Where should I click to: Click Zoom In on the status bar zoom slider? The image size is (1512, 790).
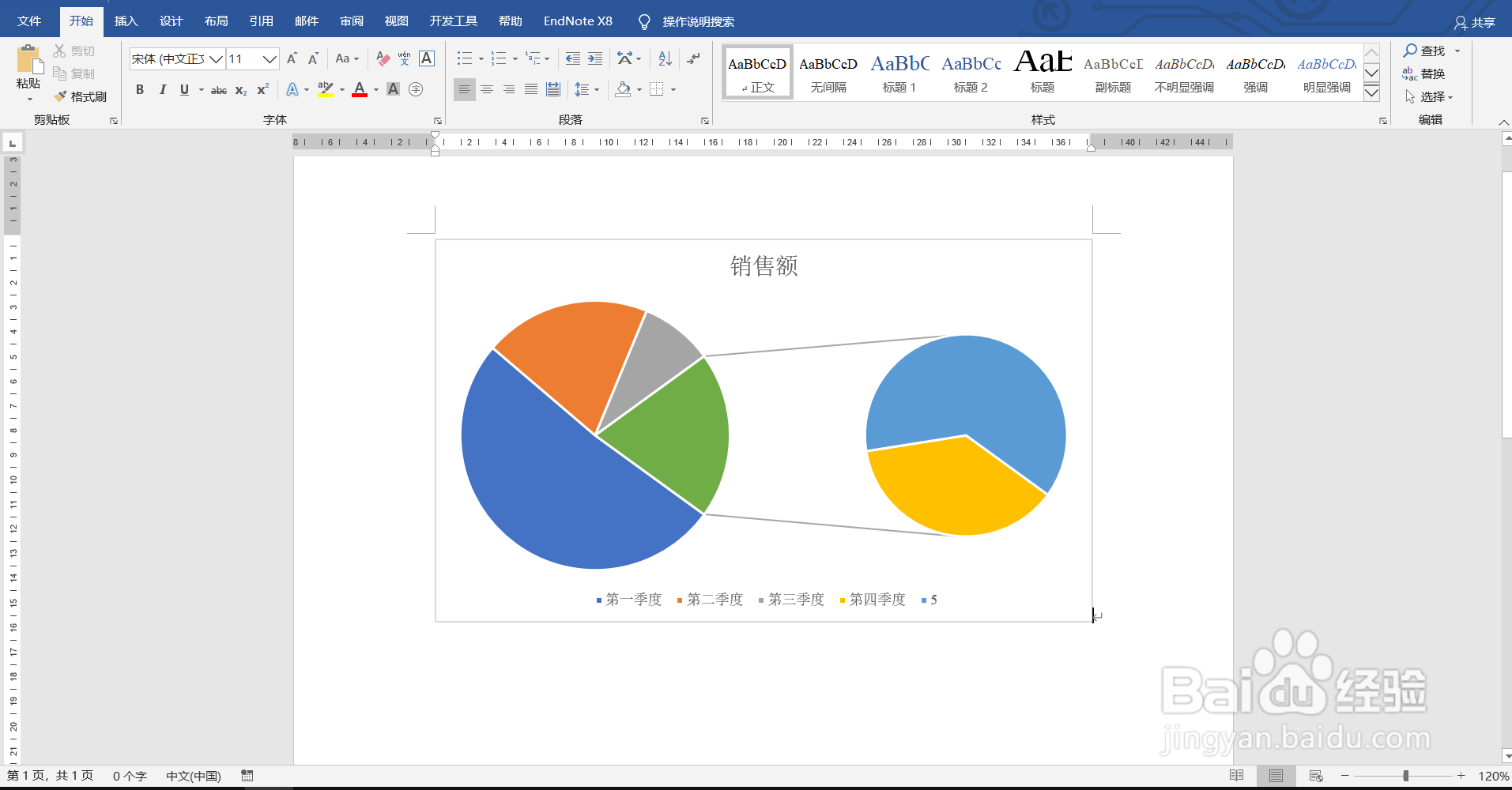pyautogui.click(x=1463, y=776)
